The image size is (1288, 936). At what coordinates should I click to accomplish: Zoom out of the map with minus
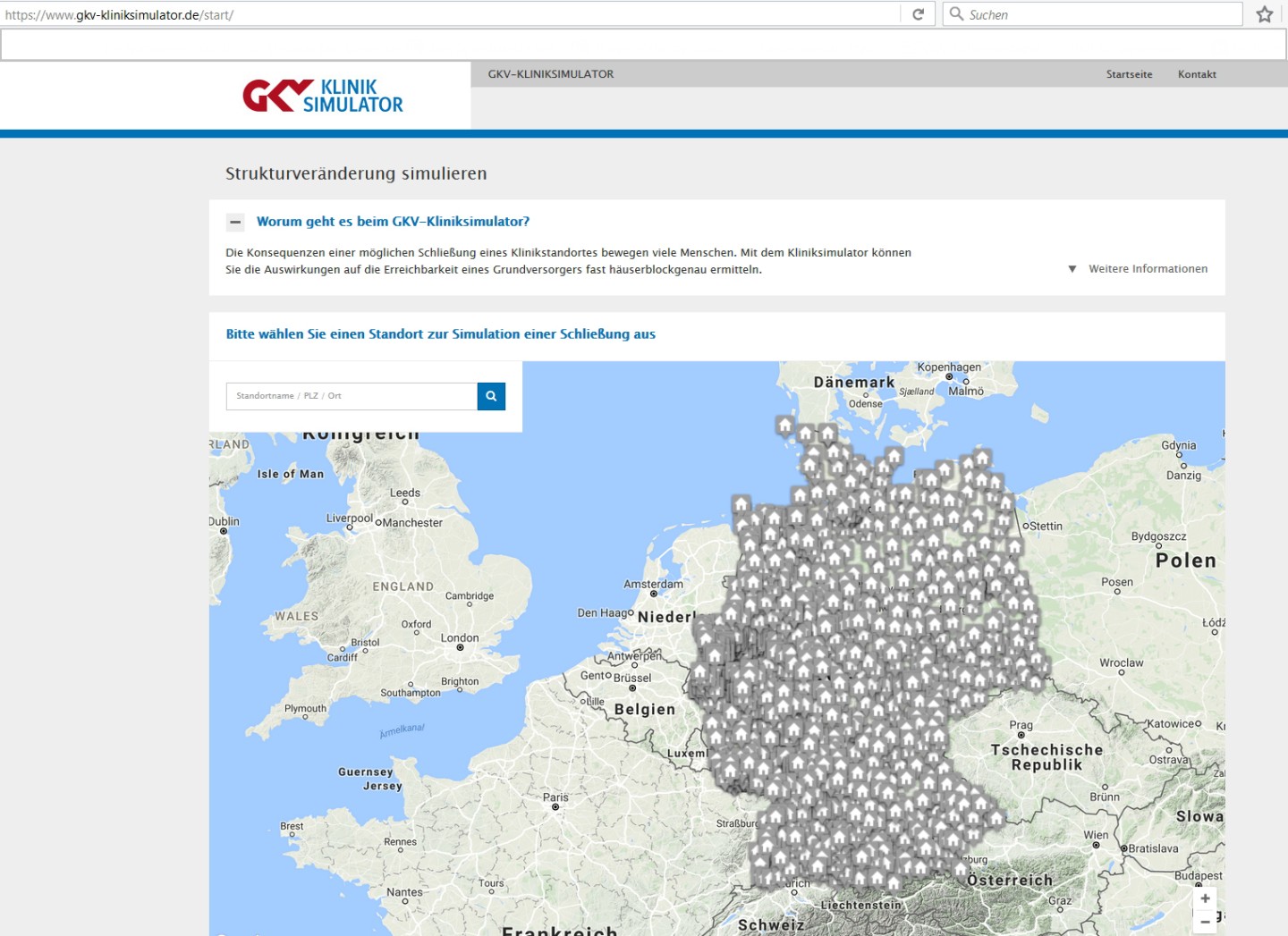(1205, 922)
